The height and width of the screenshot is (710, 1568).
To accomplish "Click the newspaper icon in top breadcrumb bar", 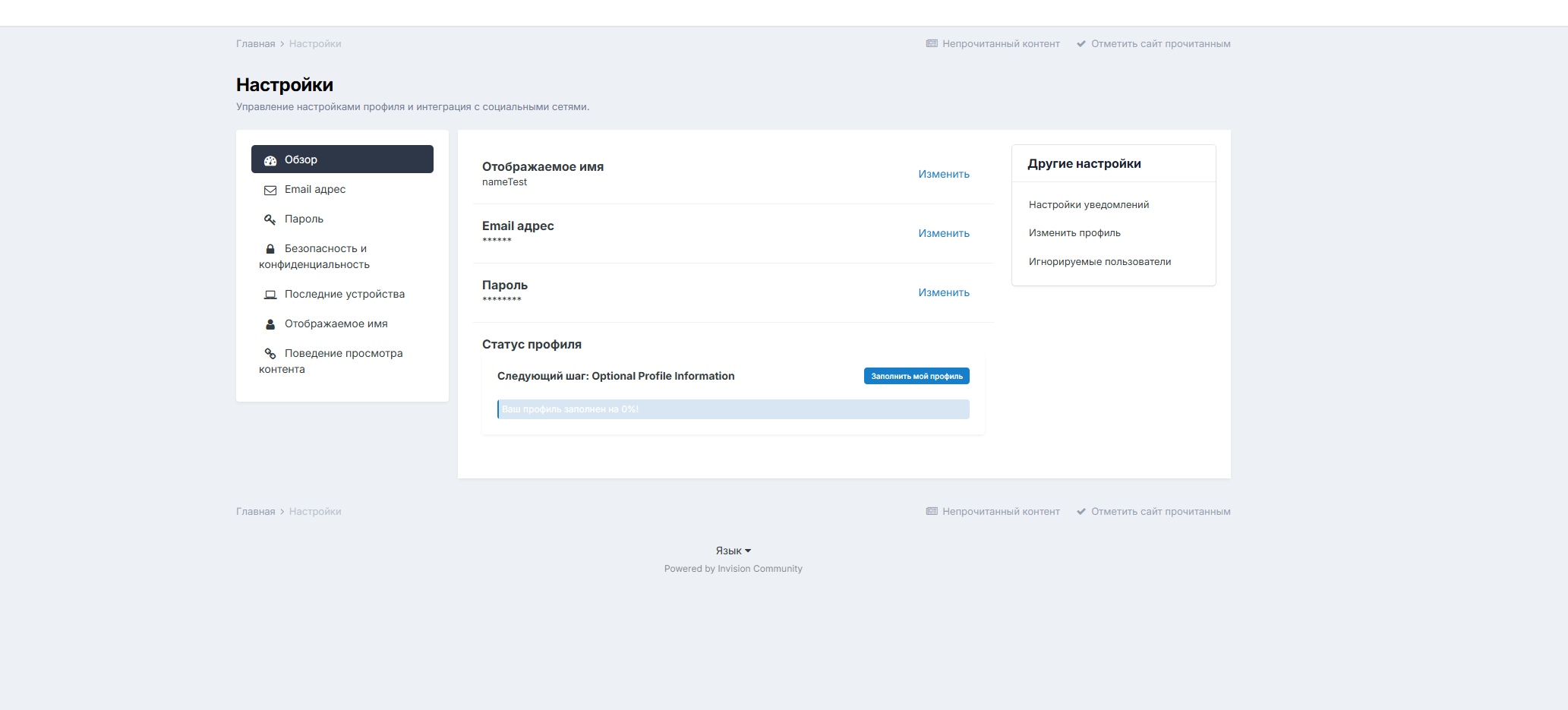I will 932,44.
